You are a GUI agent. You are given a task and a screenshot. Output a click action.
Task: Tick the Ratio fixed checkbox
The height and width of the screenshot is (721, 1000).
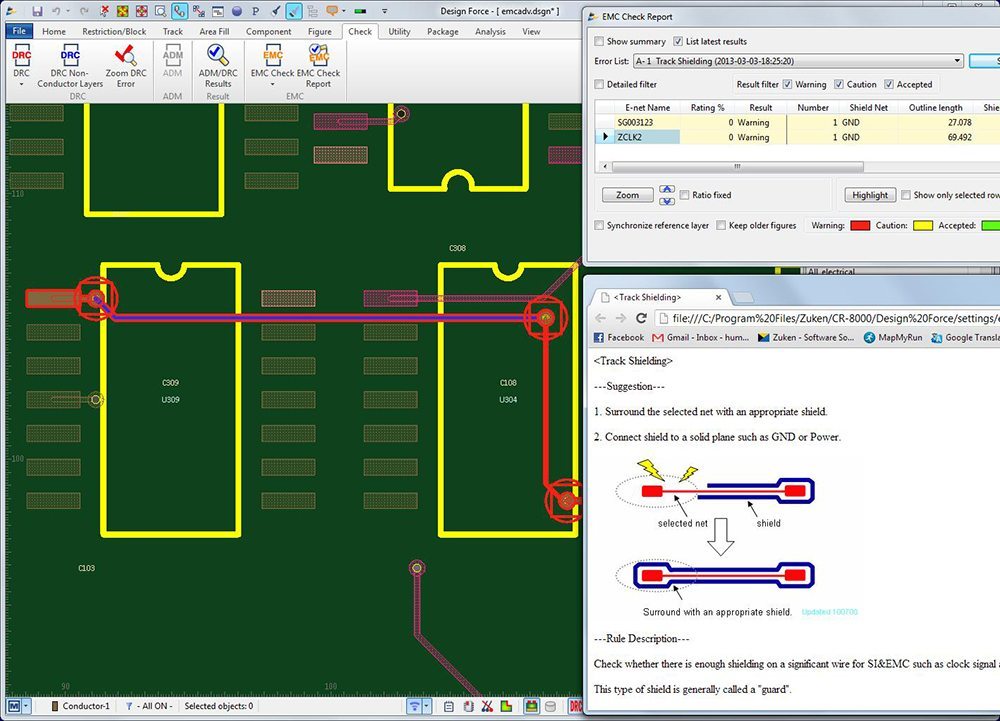[x=685, y=195]
